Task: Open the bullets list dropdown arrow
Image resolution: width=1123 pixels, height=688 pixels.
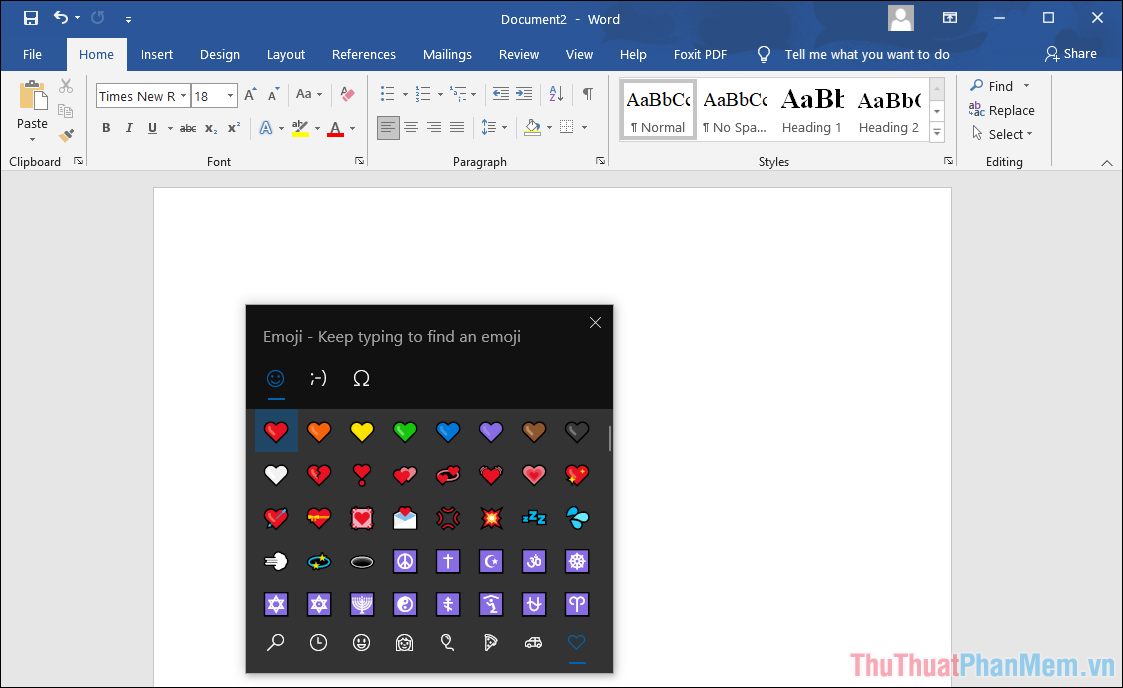Action: point(405,94)
